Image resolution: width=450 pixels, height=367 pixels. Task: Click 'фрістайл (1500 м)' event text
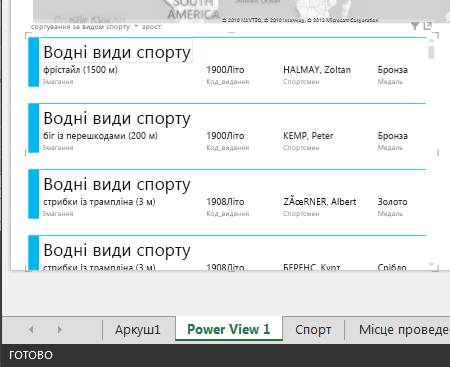(80, 70)
